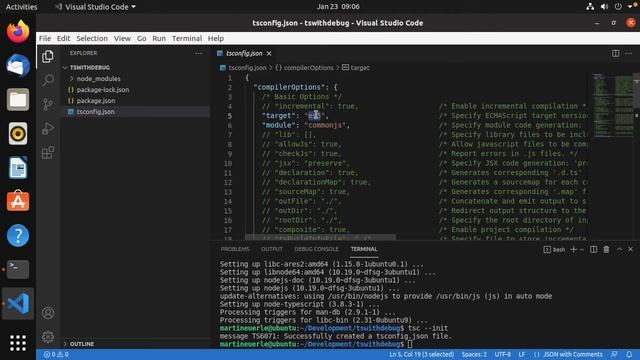This screenshot has width=640, height=360.
Task: Split the terminal panel
Action: (593, 249)
